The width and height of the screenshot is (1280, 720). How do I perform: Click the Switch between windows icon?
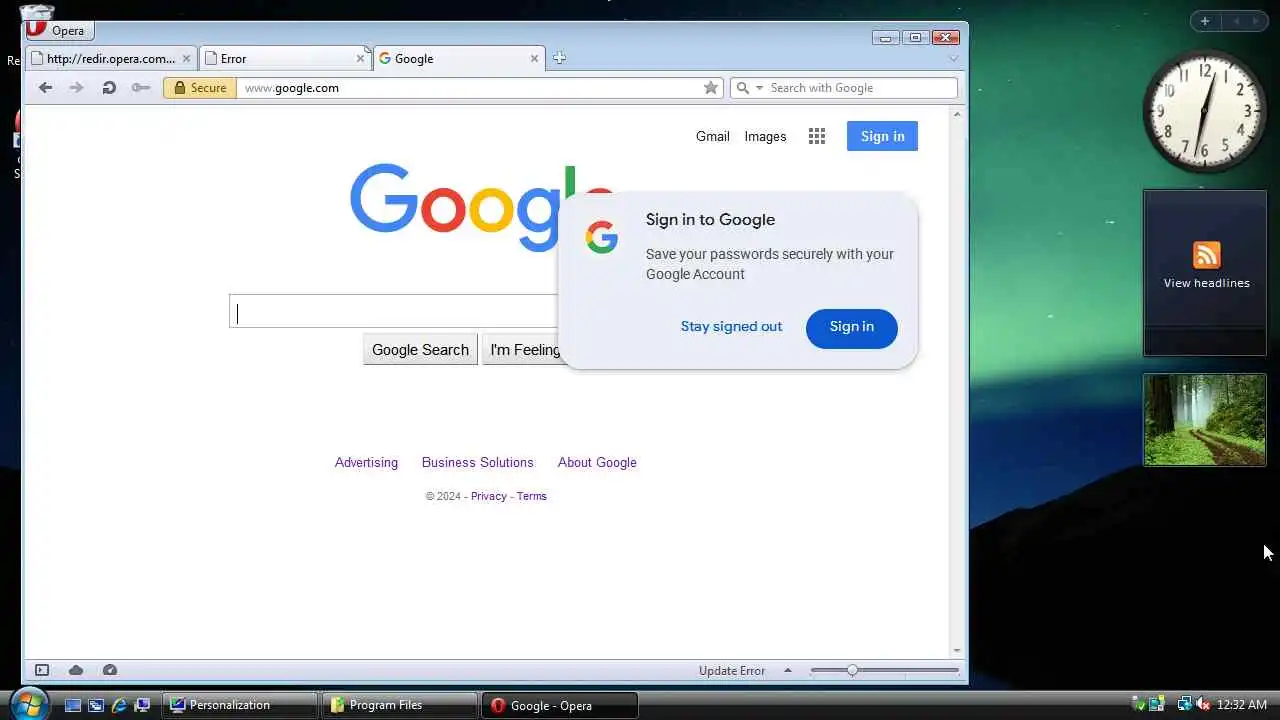point(96,705)
